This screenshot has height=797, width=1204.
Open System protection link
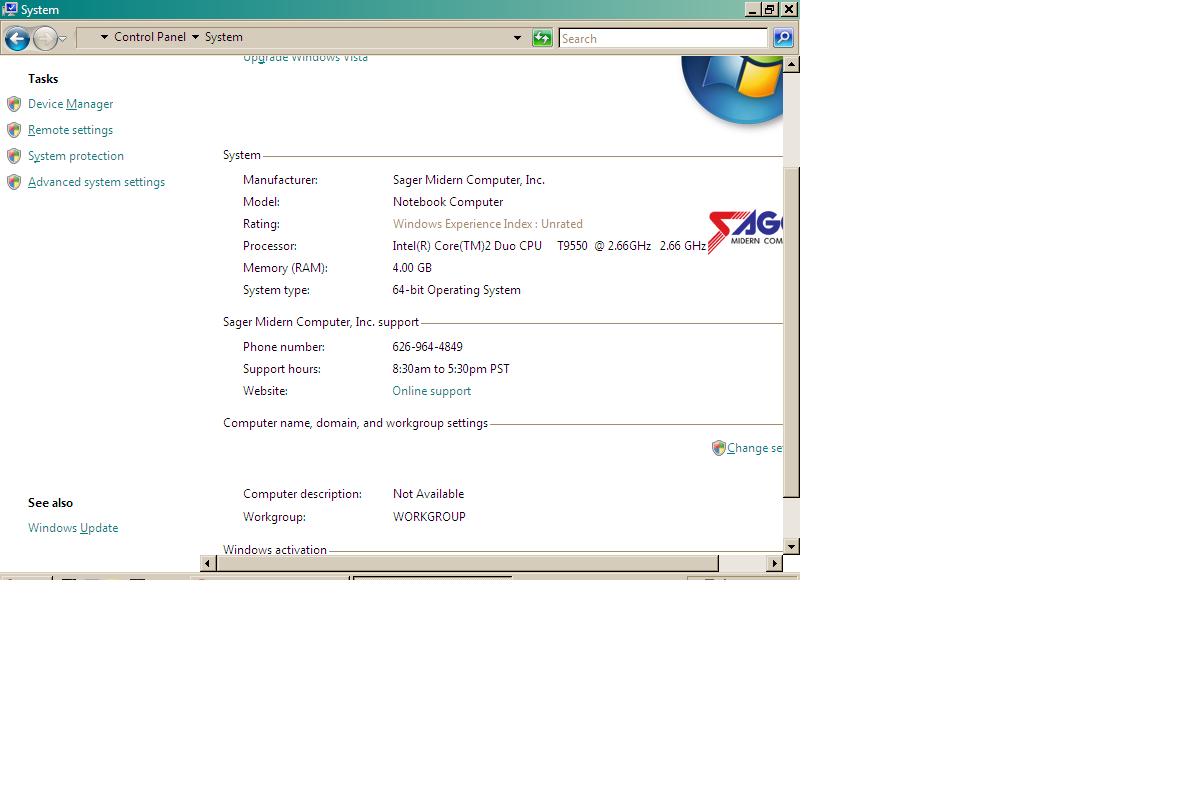click(x=76, y=156)
